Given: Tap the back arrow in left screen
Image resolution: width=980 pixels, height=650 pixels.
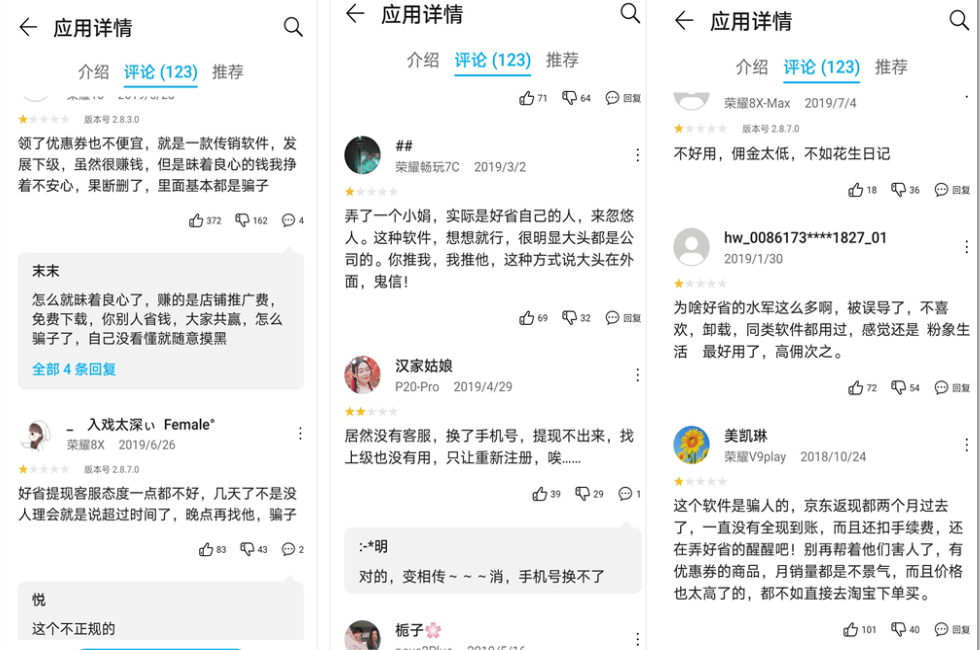Looking at the screenshot, I should click(x=28, y=28).
